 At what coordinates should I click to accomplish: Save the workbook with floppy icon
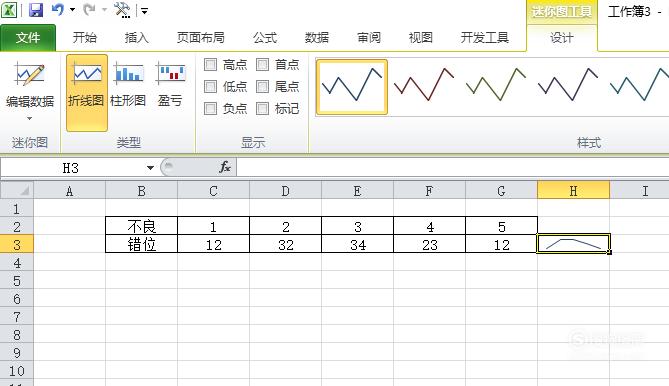click(36, 9)
